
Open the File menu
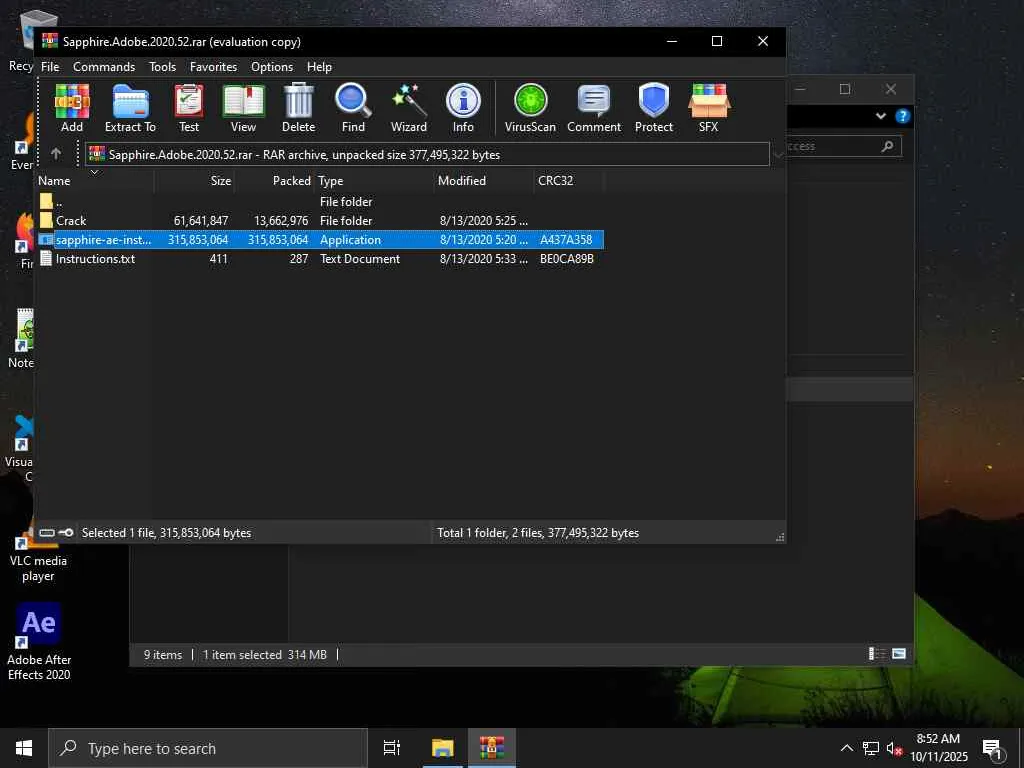50,67
